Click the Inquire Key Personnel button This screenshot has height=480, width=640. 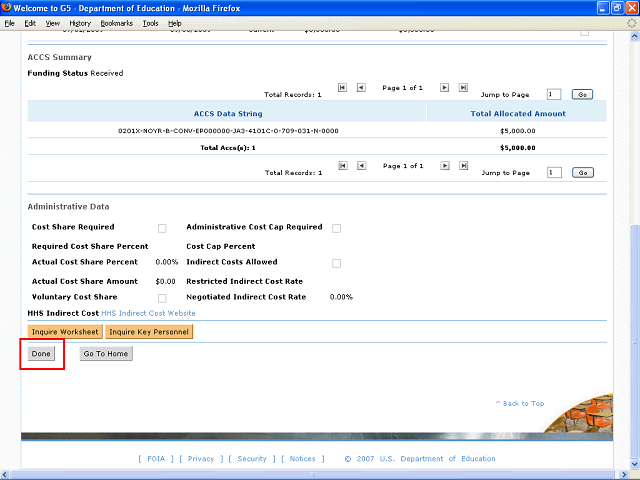(x=149, y=332)
